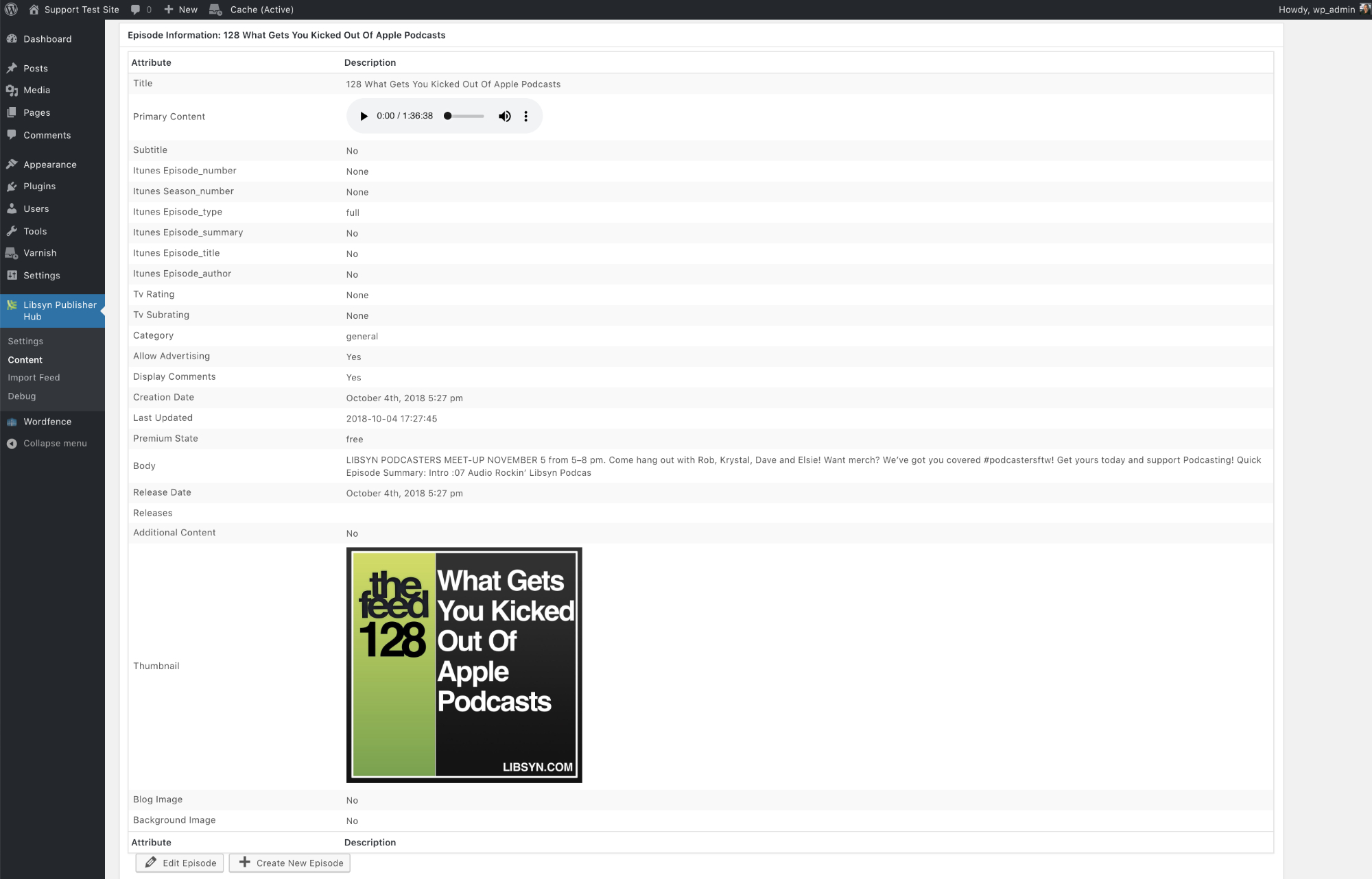Click the wp_admin avatar

[1364, 9]
